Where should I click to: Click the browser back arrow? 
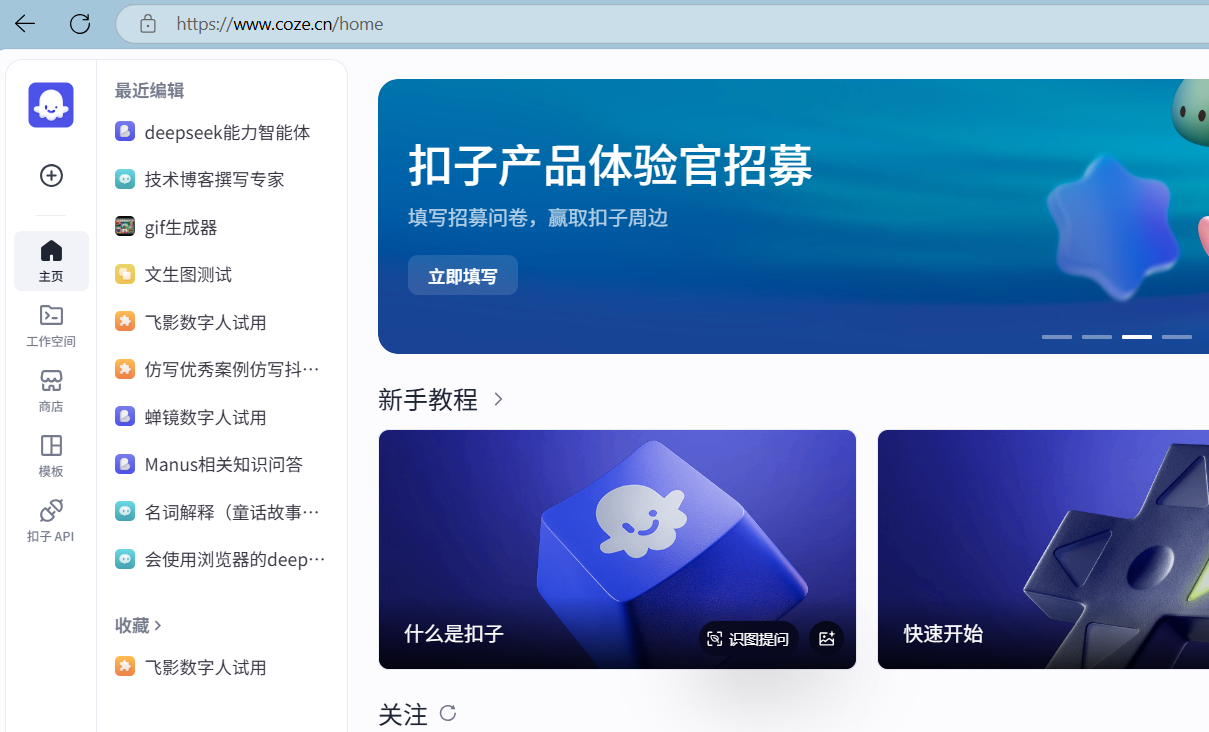point(25,23)
